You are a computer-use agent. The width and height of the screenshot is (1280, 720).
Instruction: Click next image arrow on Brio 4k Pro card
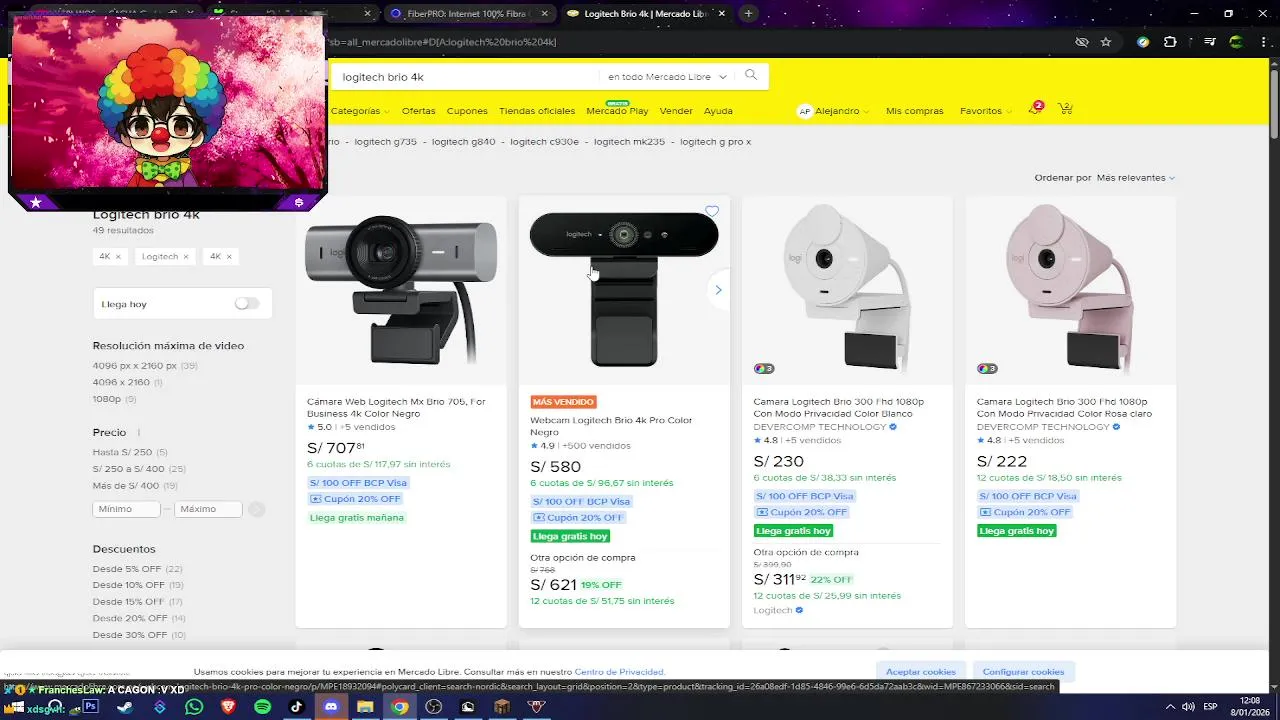coord(718,290)
